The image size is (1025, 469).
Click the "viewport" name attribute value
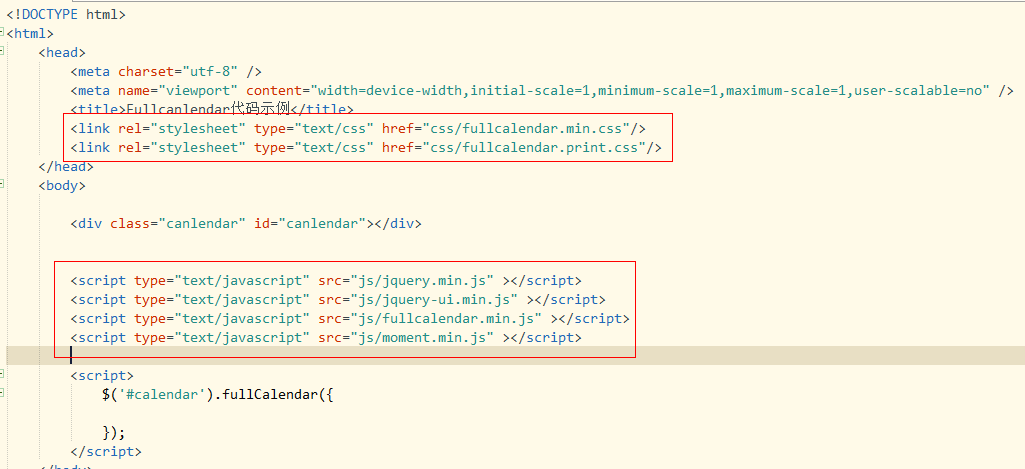pos(198,90)
